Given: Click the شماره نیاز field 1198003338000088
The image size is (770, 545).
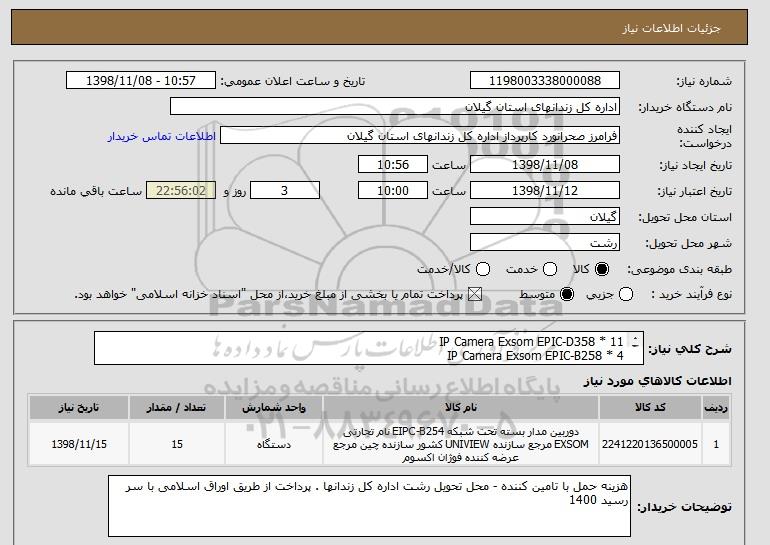Looking at the screenshot, I should click(545, 81).
